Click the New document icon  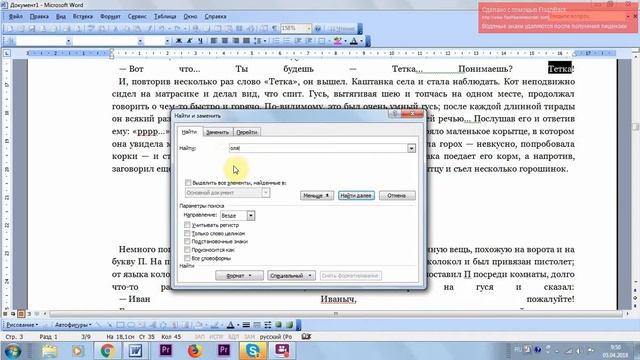click(9, 29)
